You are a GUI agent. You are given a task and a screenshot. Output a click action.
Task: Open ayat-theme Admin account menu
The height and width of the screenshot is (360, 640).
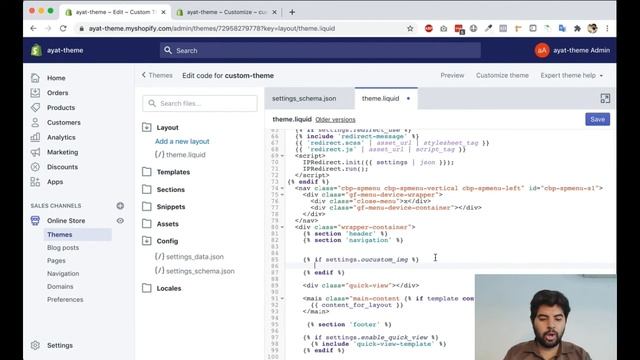click(x=572, y=50)
